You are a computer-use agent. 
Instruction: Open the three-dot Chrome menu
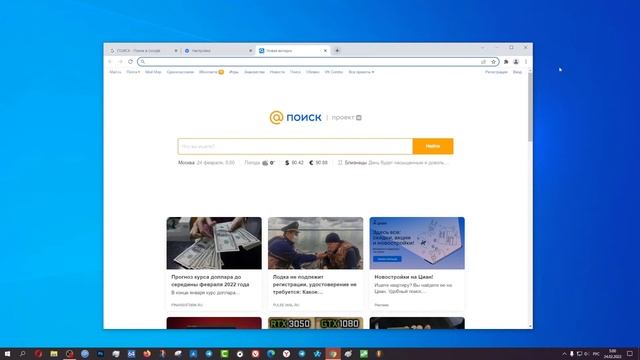526,62
